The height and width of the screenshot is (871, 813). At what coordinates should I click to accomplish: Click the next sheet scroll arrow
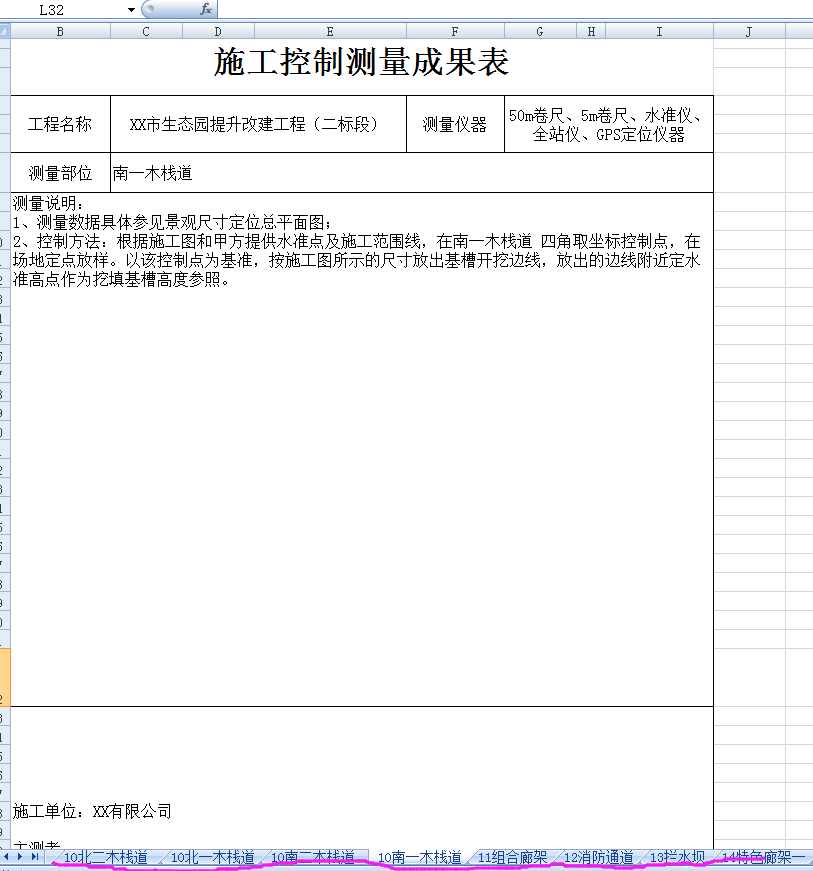[19, 857]
